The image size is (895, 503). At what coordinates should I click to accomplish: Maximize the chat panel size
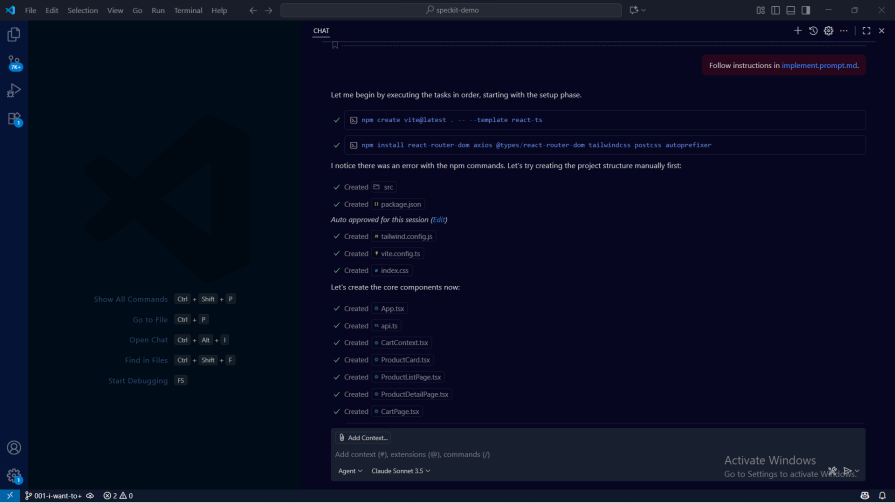click(x=866, y=31)
